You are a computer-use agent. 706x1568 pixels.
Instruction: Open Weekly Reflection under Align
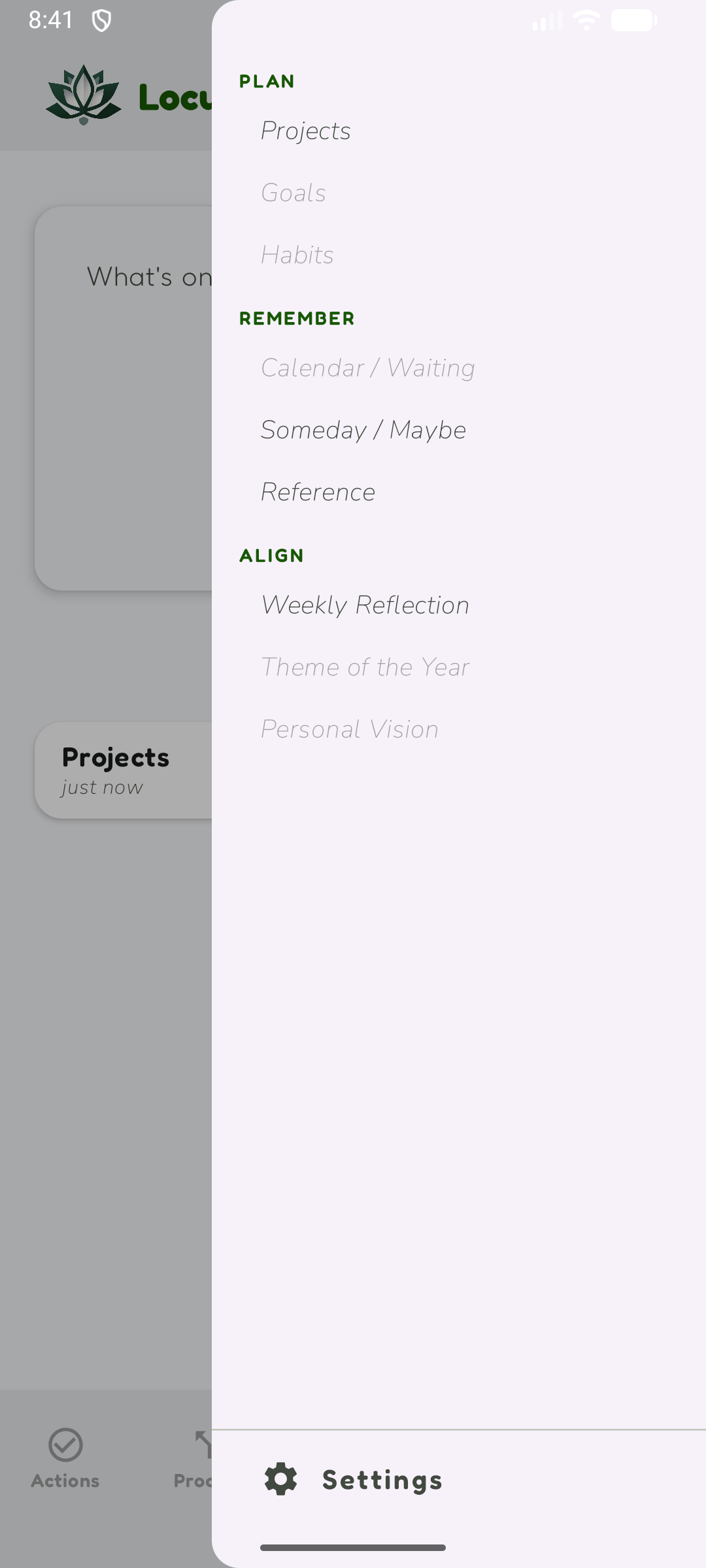pyautogui.click(x=365, y=606)
